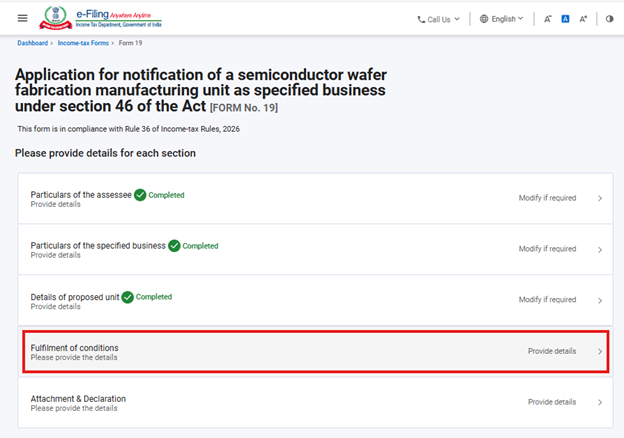Screen dimensions: 624x438
Task: Decrease the page font size
Action: [548, 19]
